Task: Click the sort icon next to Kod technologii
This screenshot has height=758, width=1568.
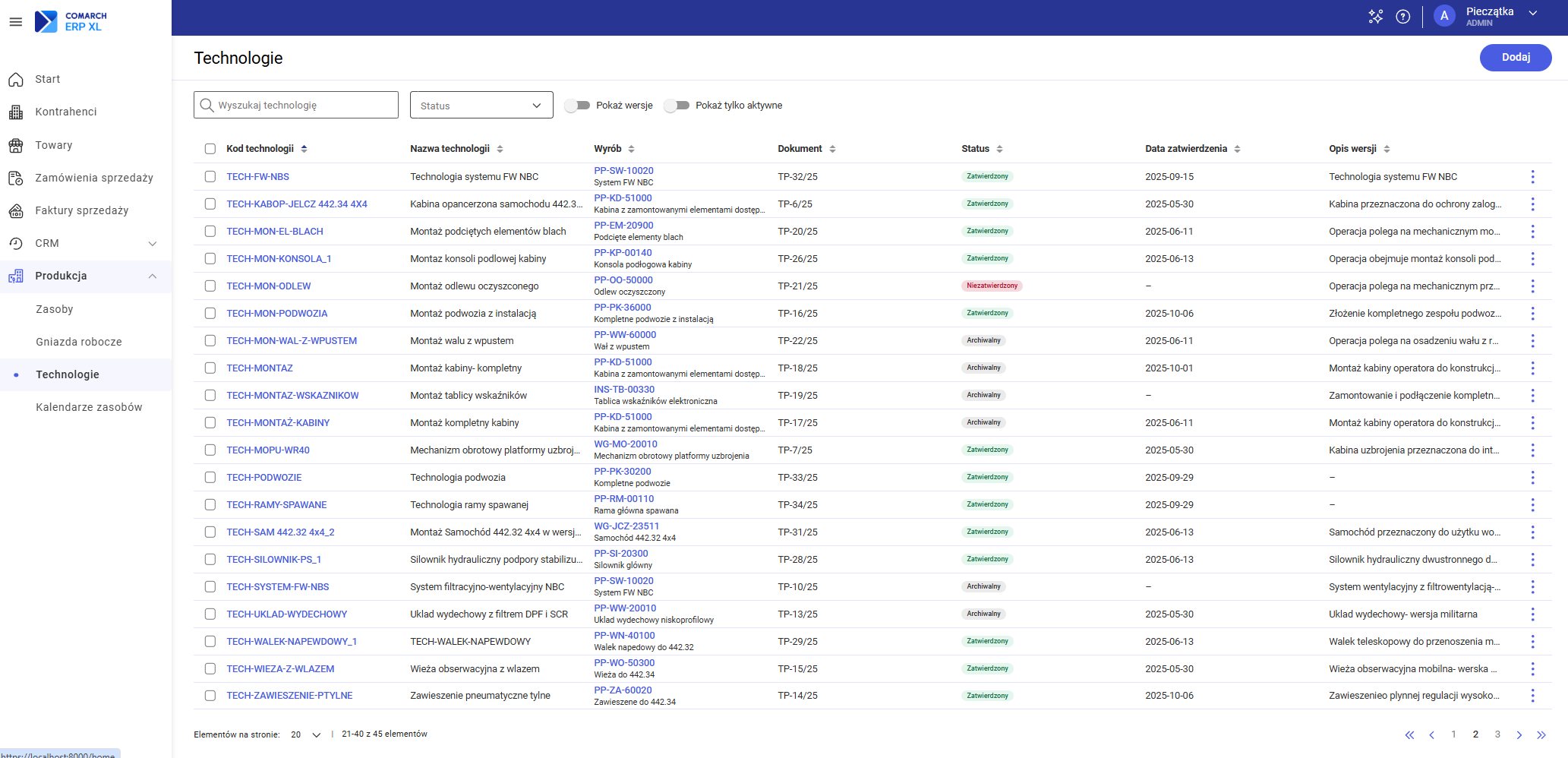Action: tap(304, 149)
